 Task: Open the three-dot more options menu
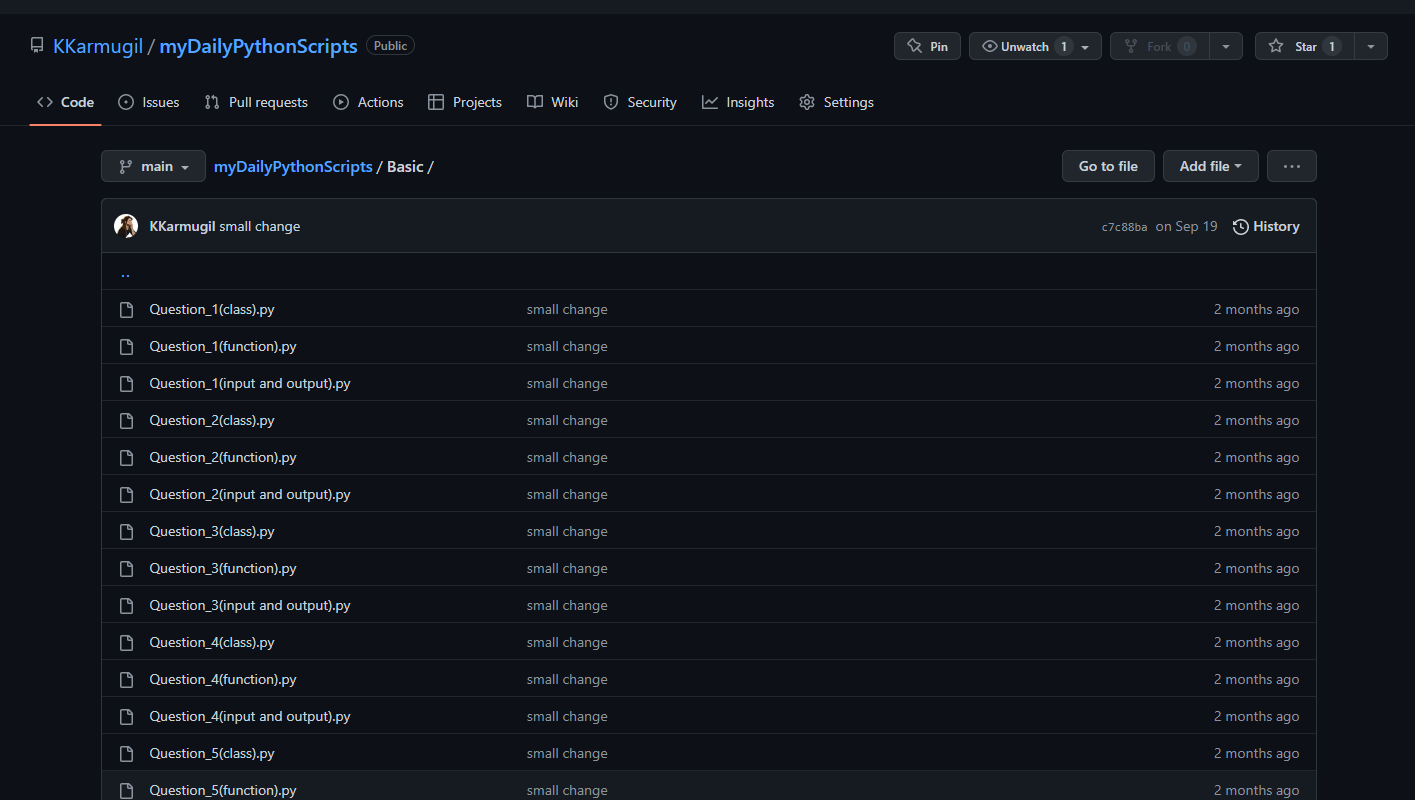pos(1292,166)
